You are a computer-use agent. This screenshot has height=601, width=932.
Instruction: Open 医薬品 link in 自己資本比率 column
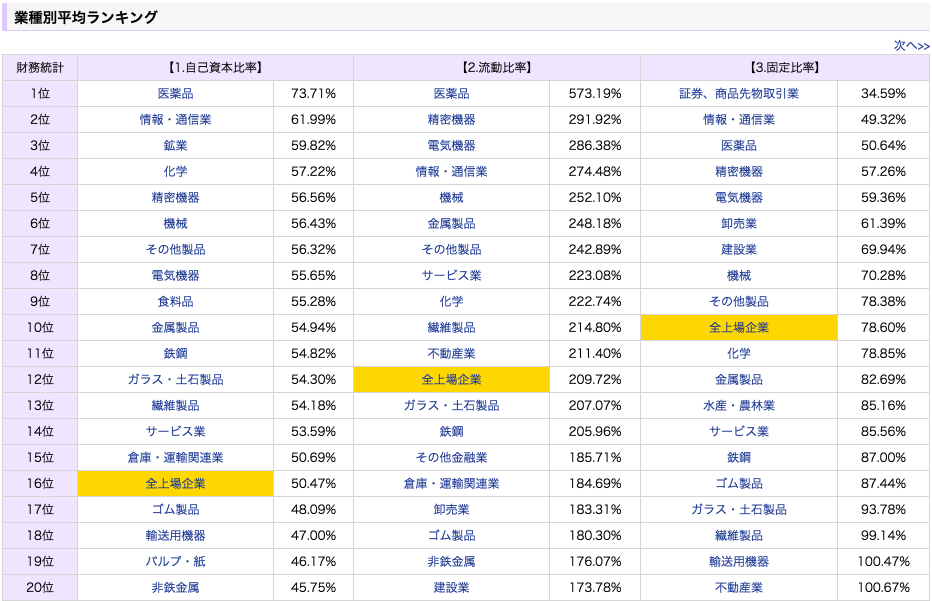(x=175, y=93)
